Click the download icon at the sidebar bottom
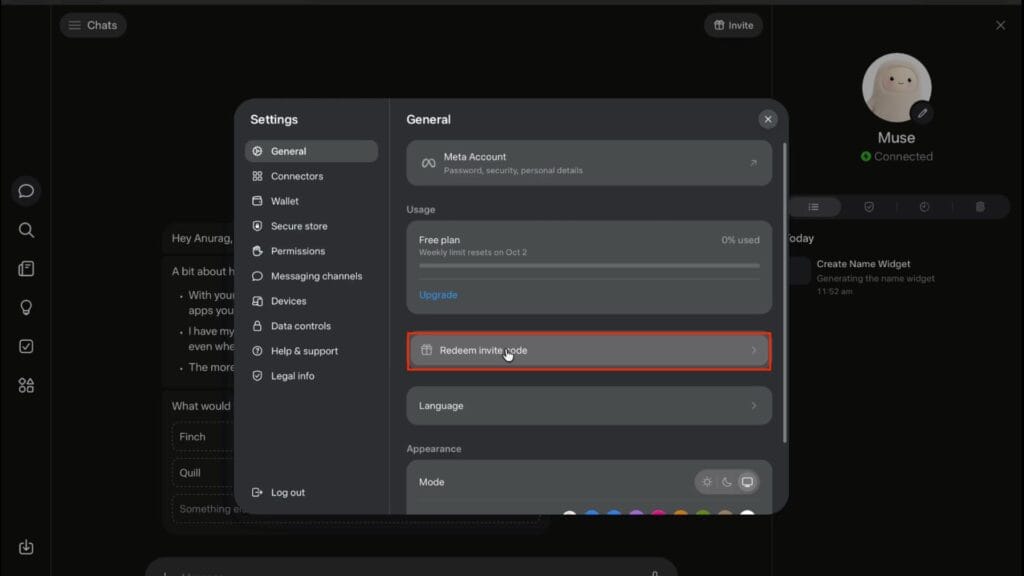 (26, 547)
